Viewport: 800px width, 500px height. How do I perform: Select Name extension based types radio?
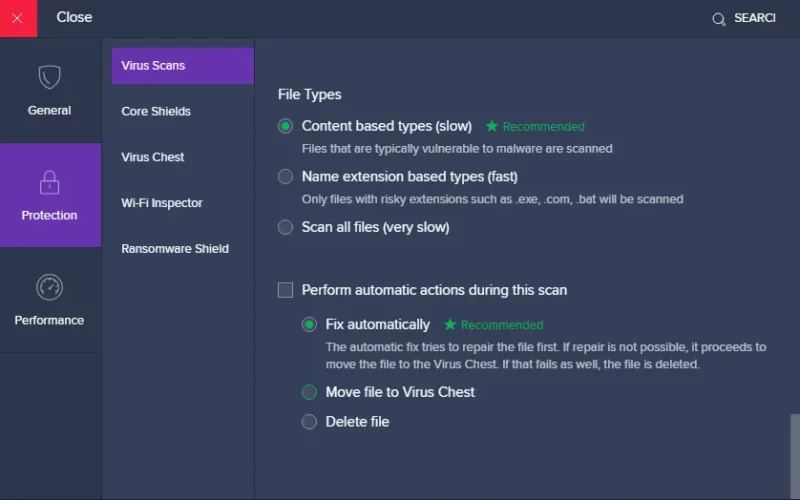tap(285, 177)
